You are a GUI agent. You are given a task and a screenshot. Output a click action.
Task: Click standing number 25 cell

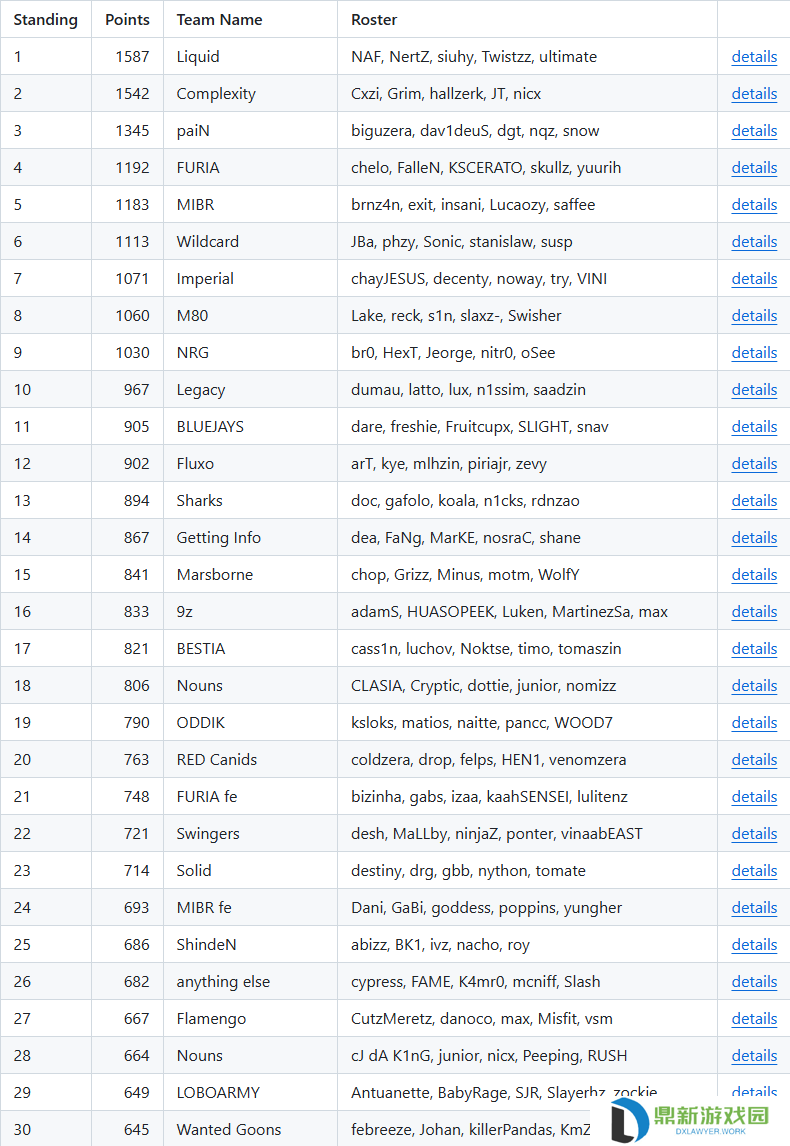click(x=45, y=944)
